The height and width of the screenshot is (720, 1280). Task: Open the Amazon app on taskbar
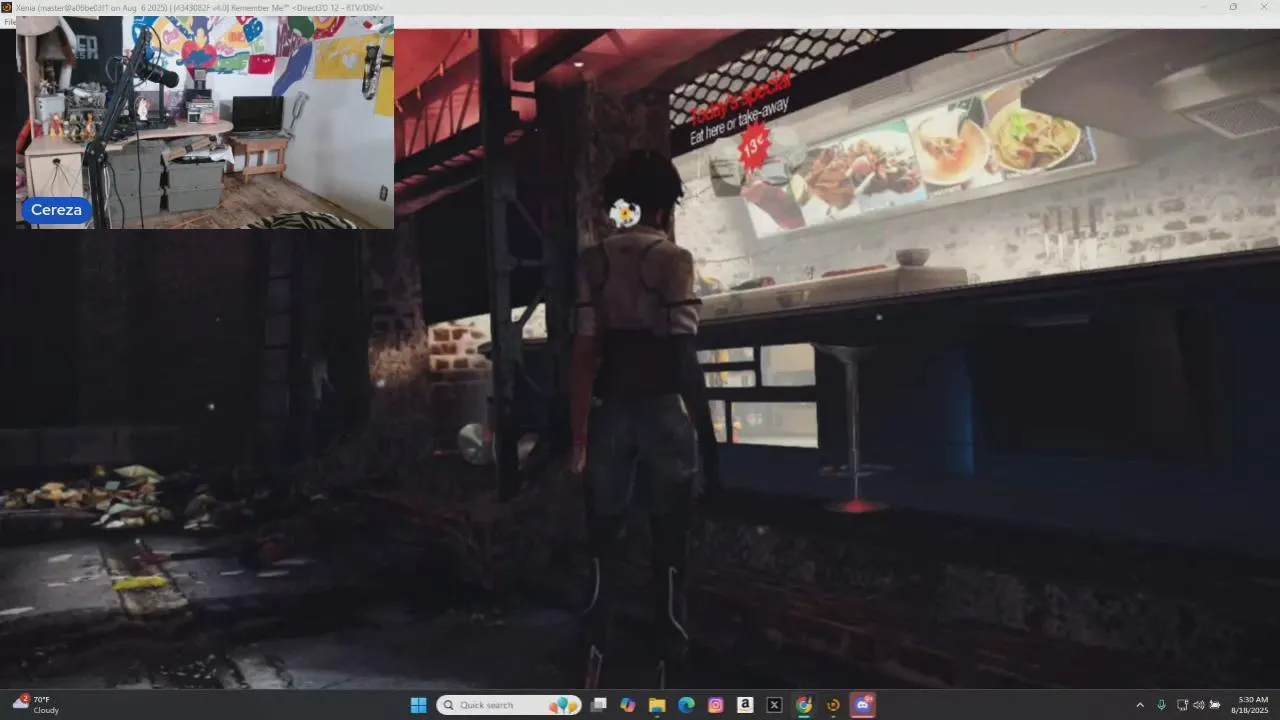[745, 705]
